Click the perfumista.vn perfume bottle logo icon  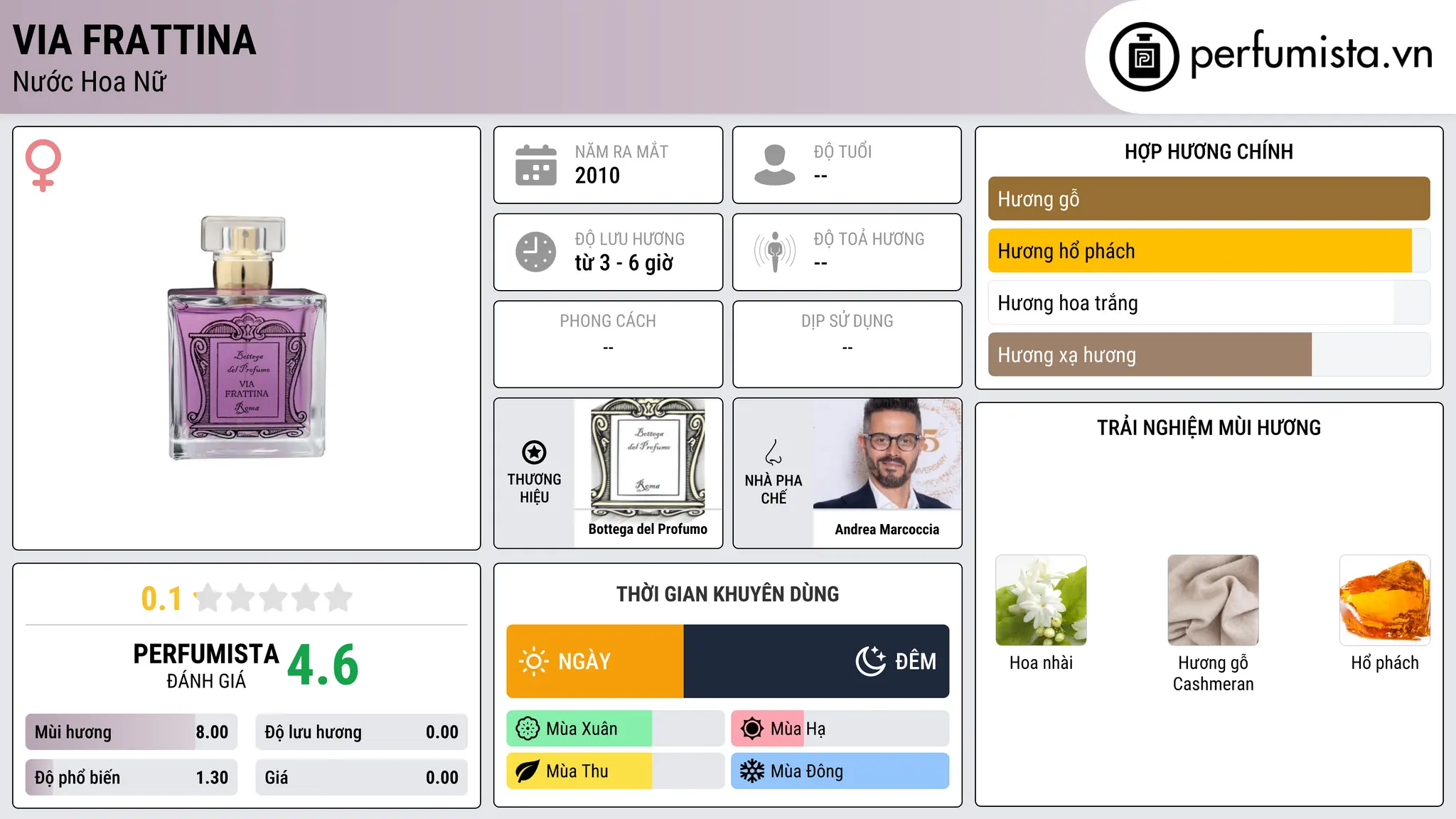[1144, 57]
